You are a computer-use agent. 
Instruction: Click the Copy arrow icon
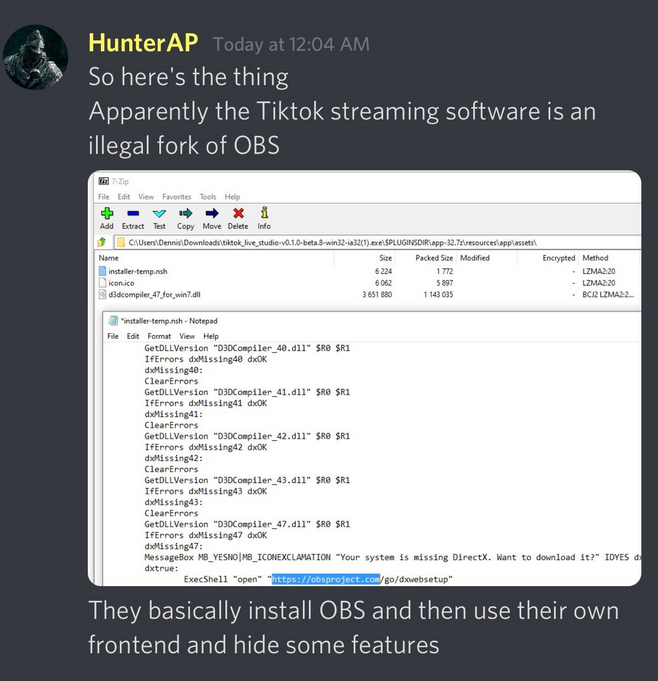[x=185, y=213]
